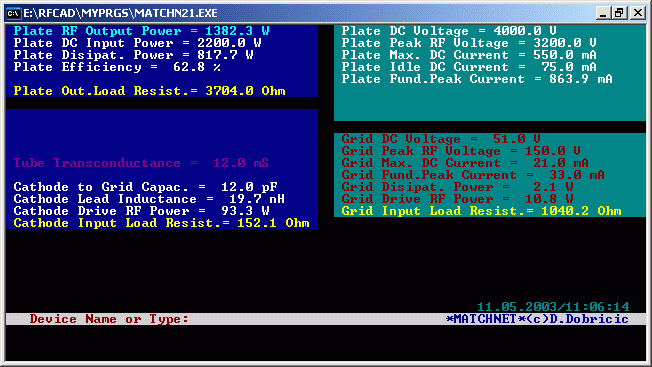Click the Plate DC Voltage line

[449, 31]
